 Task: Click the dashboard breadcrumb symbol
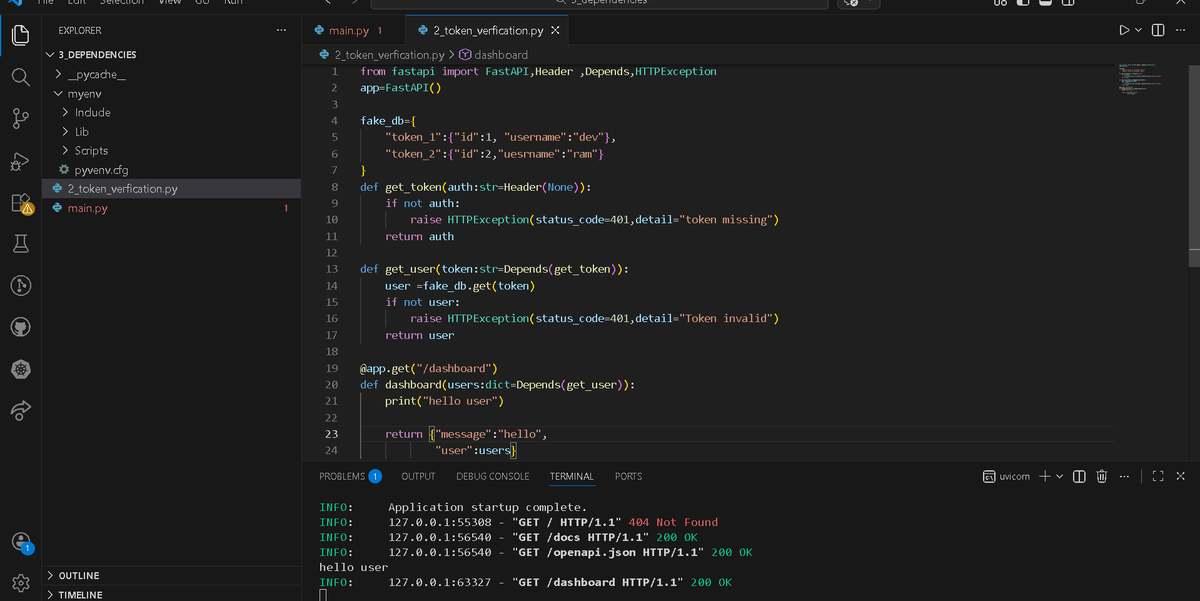(x=493, y=54)
